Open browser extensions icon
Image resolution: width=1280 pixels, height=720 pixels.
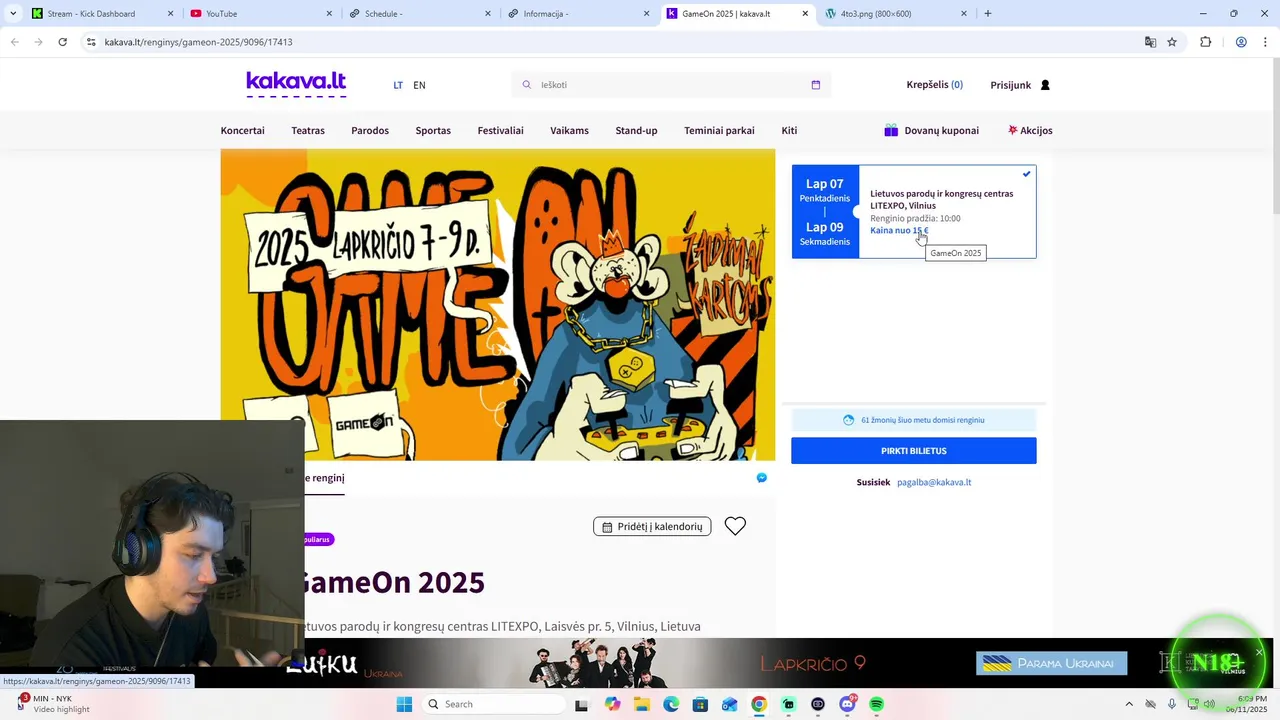point(1205,42)
